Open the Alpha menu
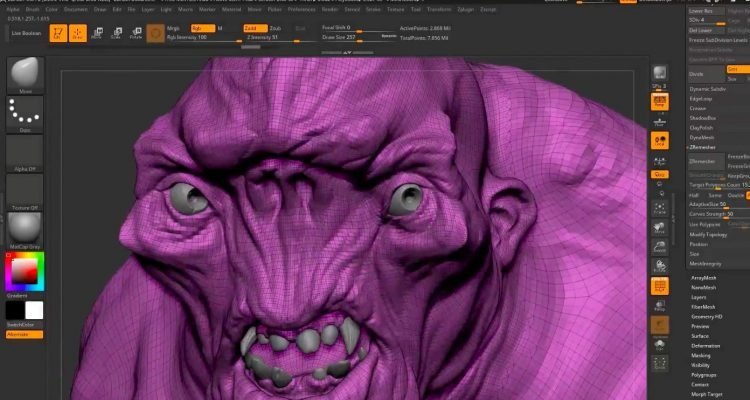This screenshot has width=750, height=400. click(x=13, y=9)
